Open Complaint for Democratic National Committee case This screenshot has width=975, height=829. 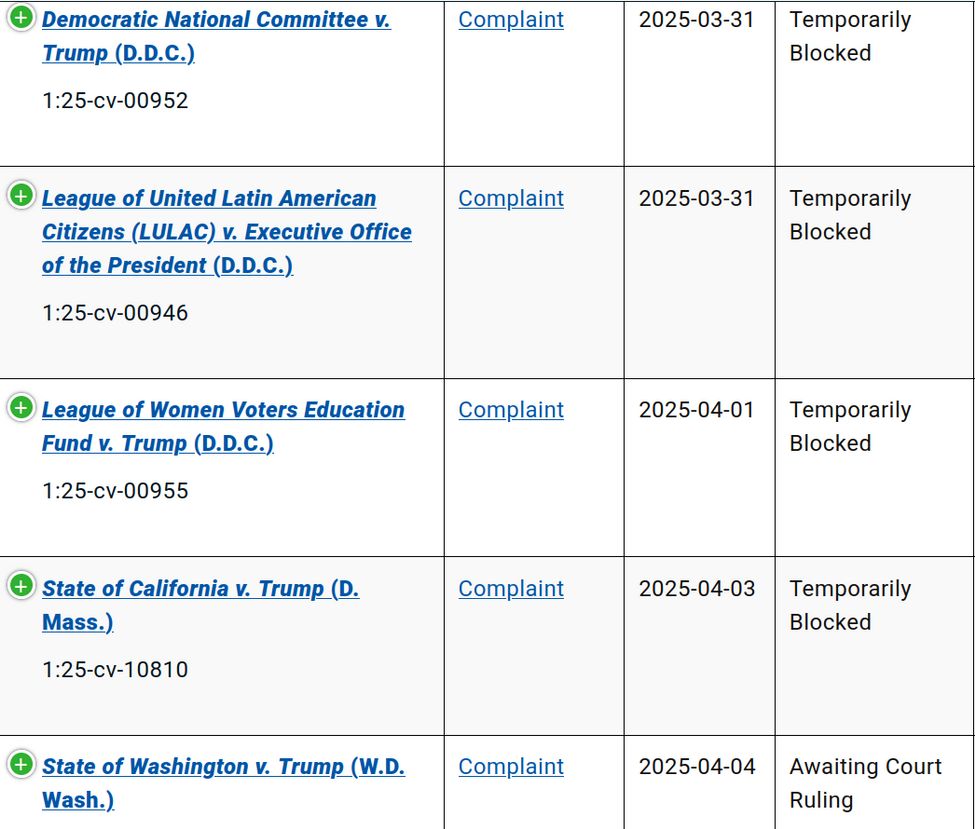click(511, 20)
